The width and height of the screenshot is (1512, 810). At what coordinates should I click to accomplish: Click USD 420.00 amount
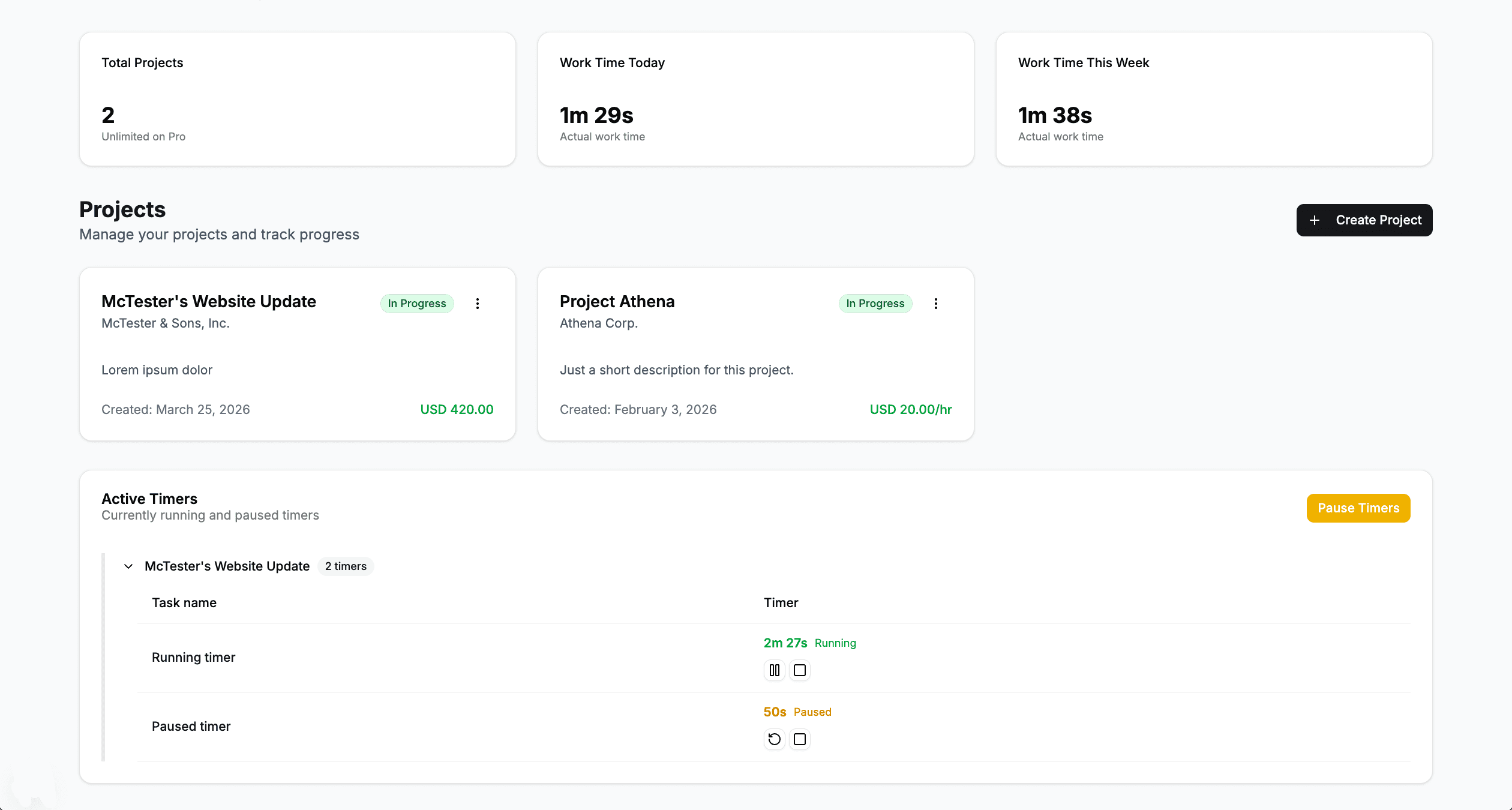(x=457, y=410)
